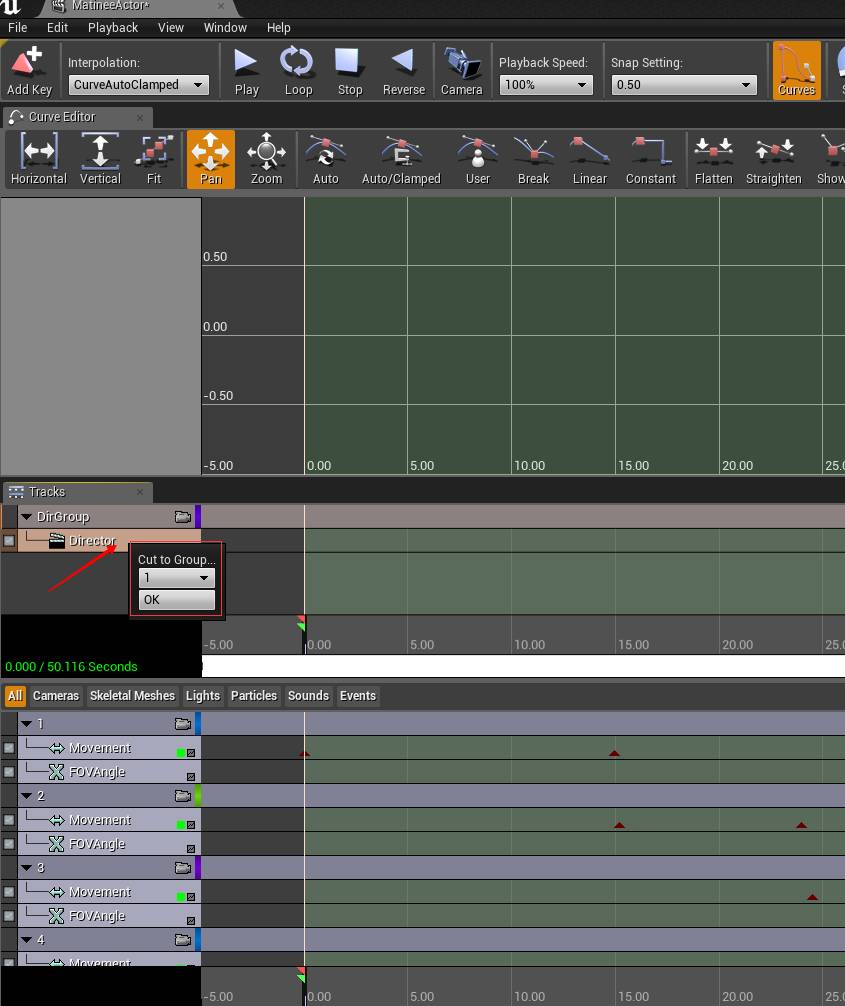Confirm Cut to Group with OK
The image size is (845, 1006).
pos(176,600)
